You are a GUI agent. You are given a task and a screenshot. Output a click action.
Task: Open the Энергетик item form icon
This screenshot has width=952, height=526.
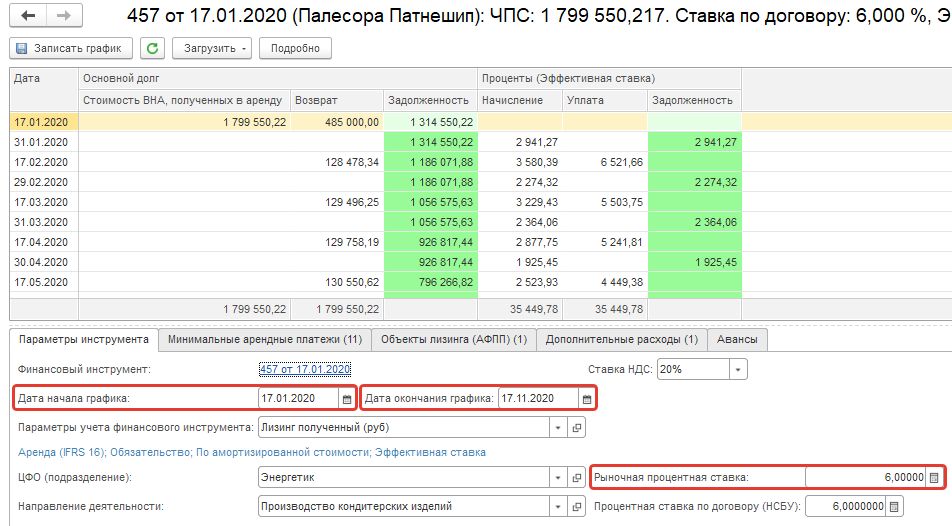point(576,477)
